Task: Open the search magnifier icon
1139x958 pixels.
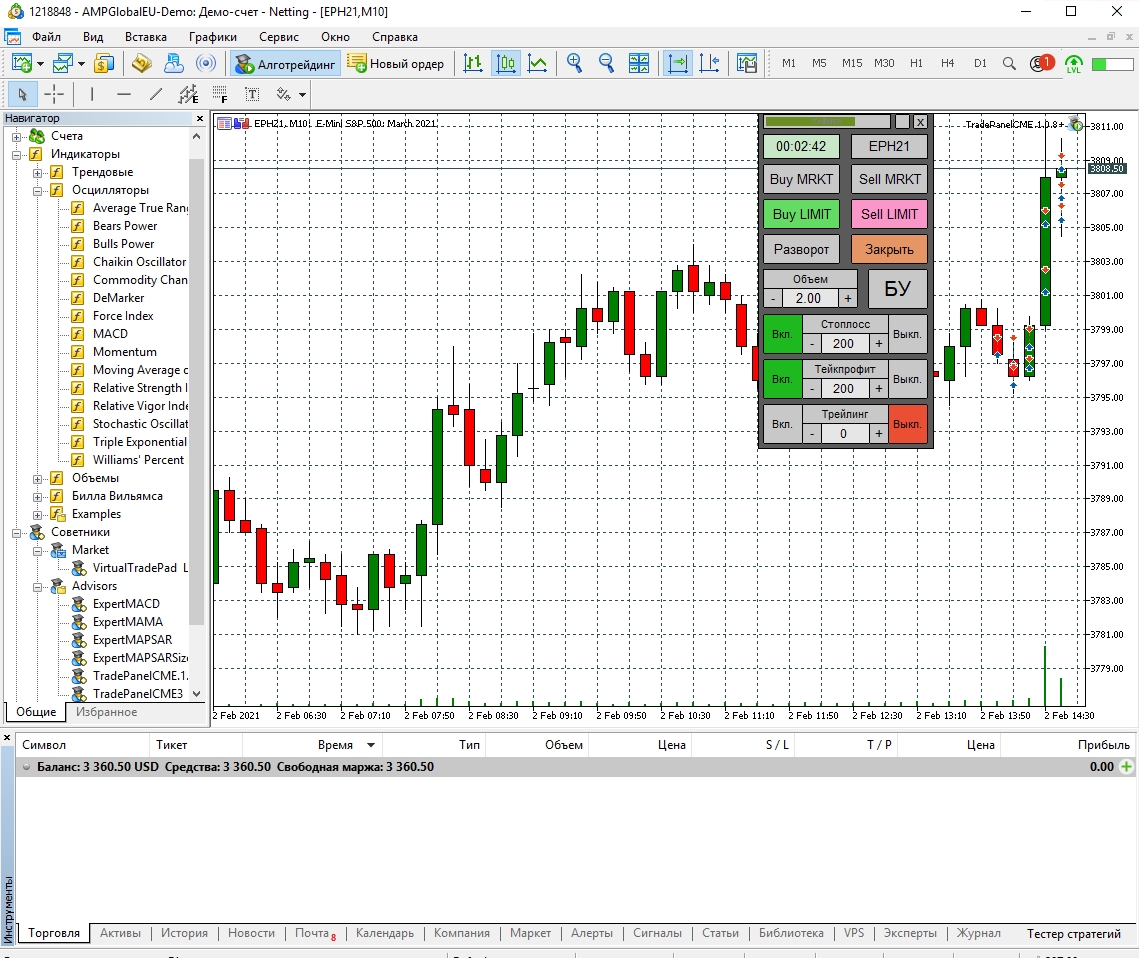Action: [x=1009, y=64]
